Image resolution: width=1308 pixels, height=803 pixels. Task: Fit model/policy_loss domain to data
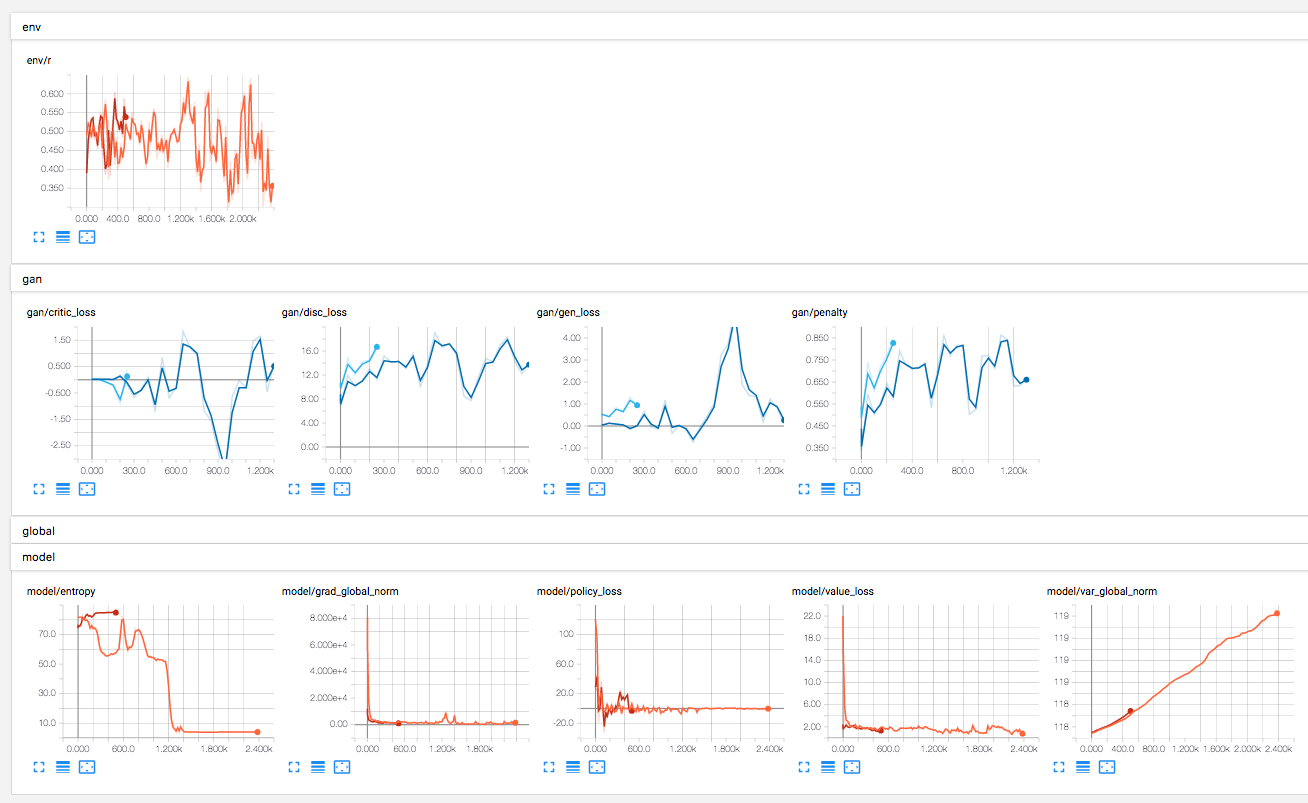(x=597, y=767)
